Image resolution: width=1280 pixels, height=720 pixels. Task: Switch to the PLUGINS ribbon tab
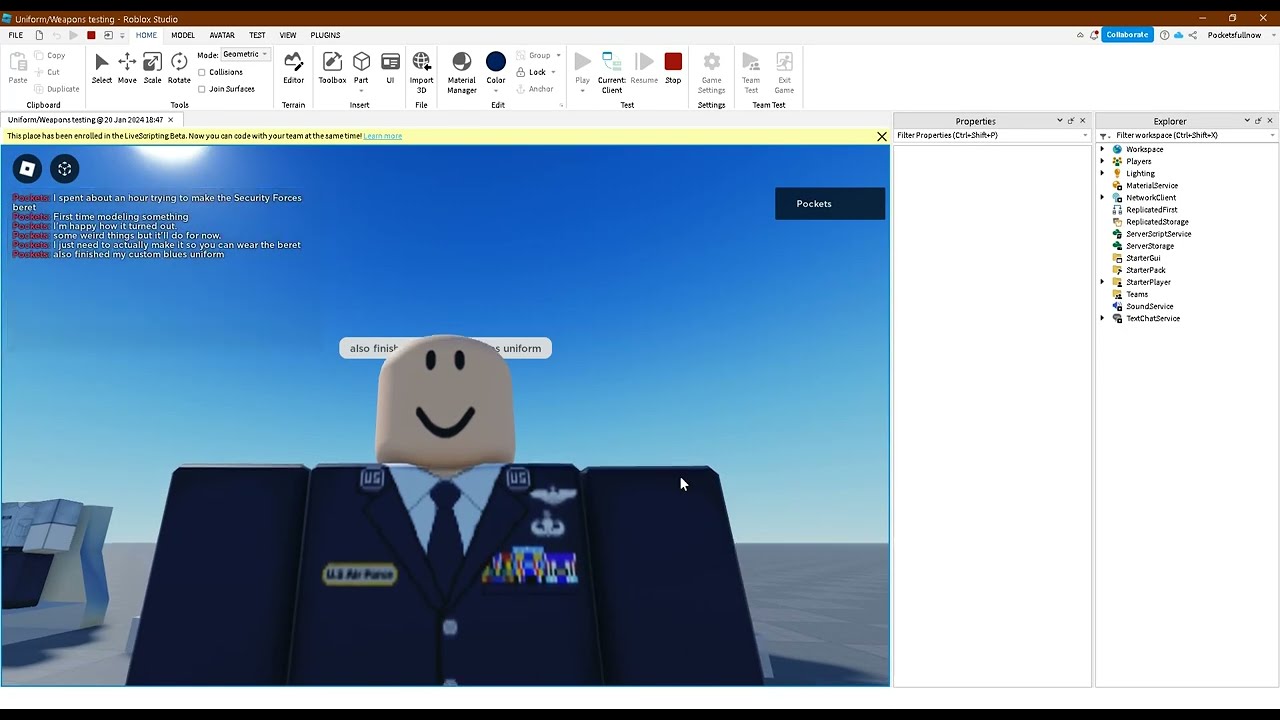pyautogui.click(x=325, y=35)
